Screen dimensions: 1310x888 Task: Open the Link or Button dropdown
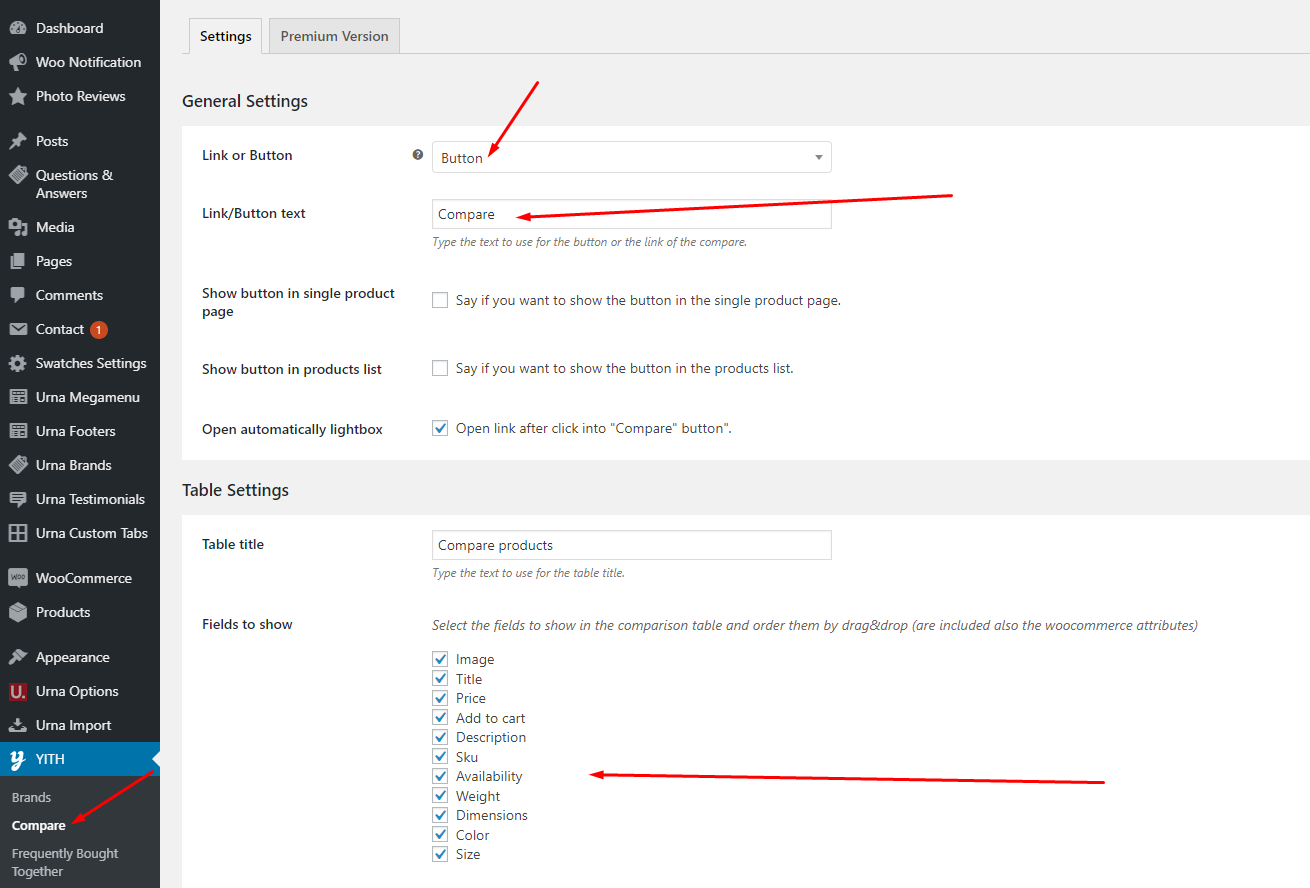631,157
